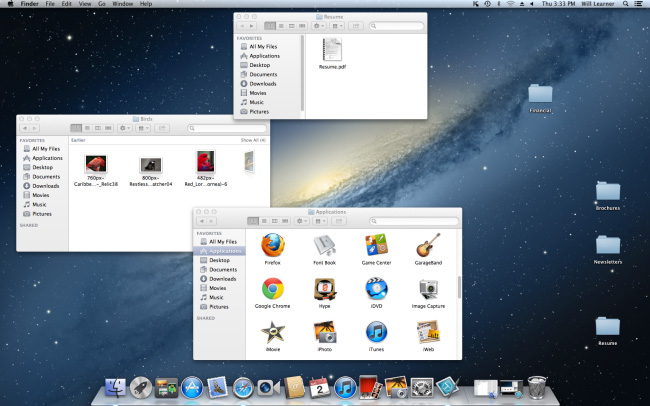Open the Action gear dropdown in Applications window
Image resolution: width=650 pixels, height=406 pixels.
point(303,220)
